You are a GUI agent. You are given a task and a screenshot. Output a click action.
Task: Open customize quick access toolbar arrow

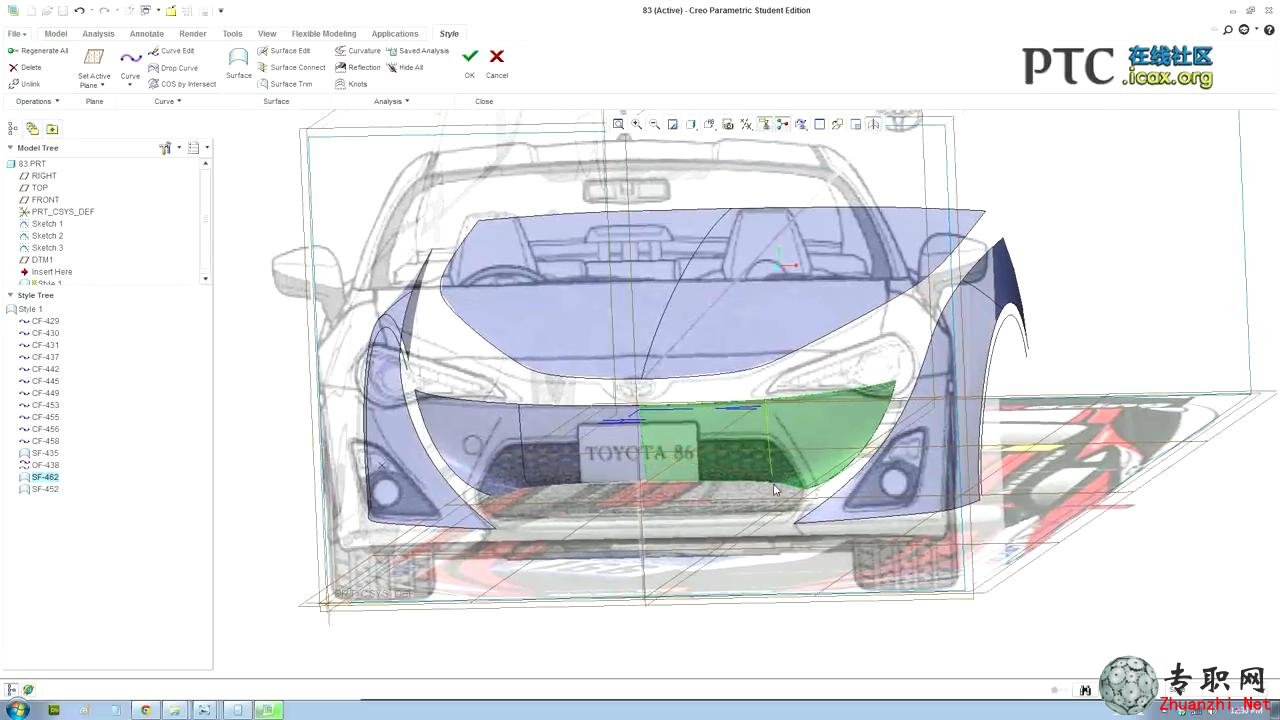pyautogui.click(x=221, y=10)
